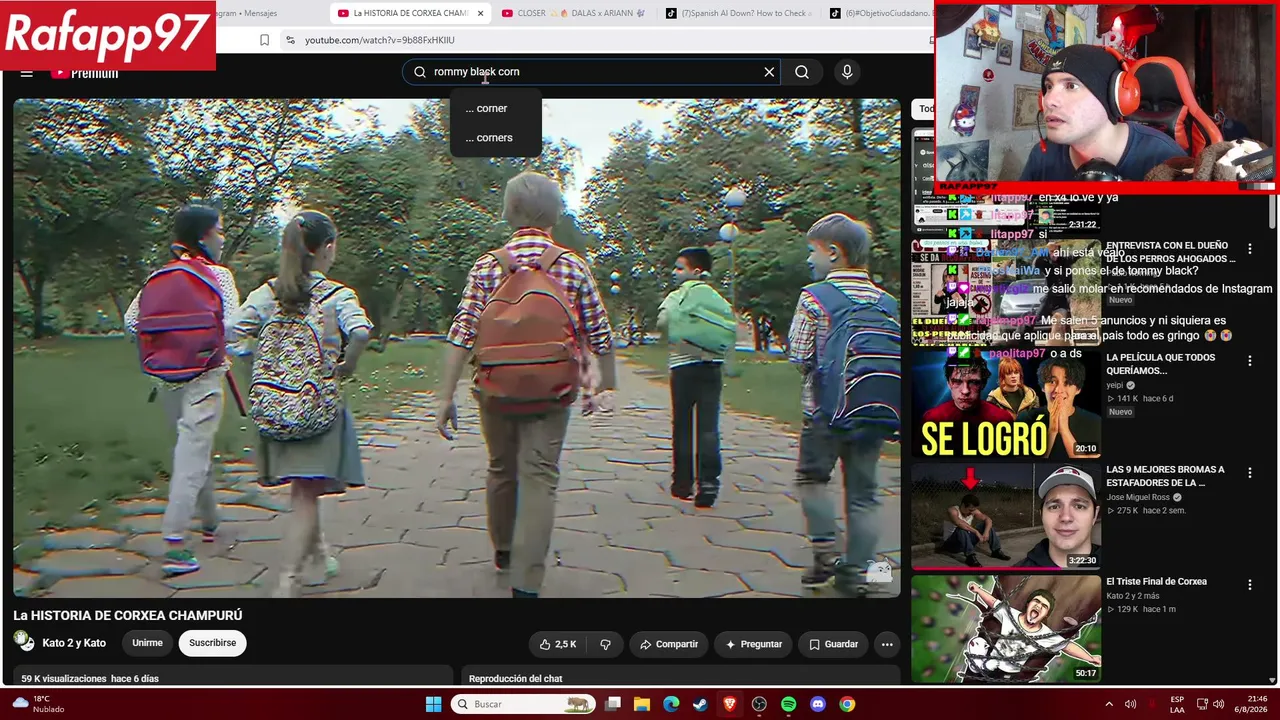Start voice search with the microphone
The width and height of the screenshot is (1280, 720).
click(847, 72)
